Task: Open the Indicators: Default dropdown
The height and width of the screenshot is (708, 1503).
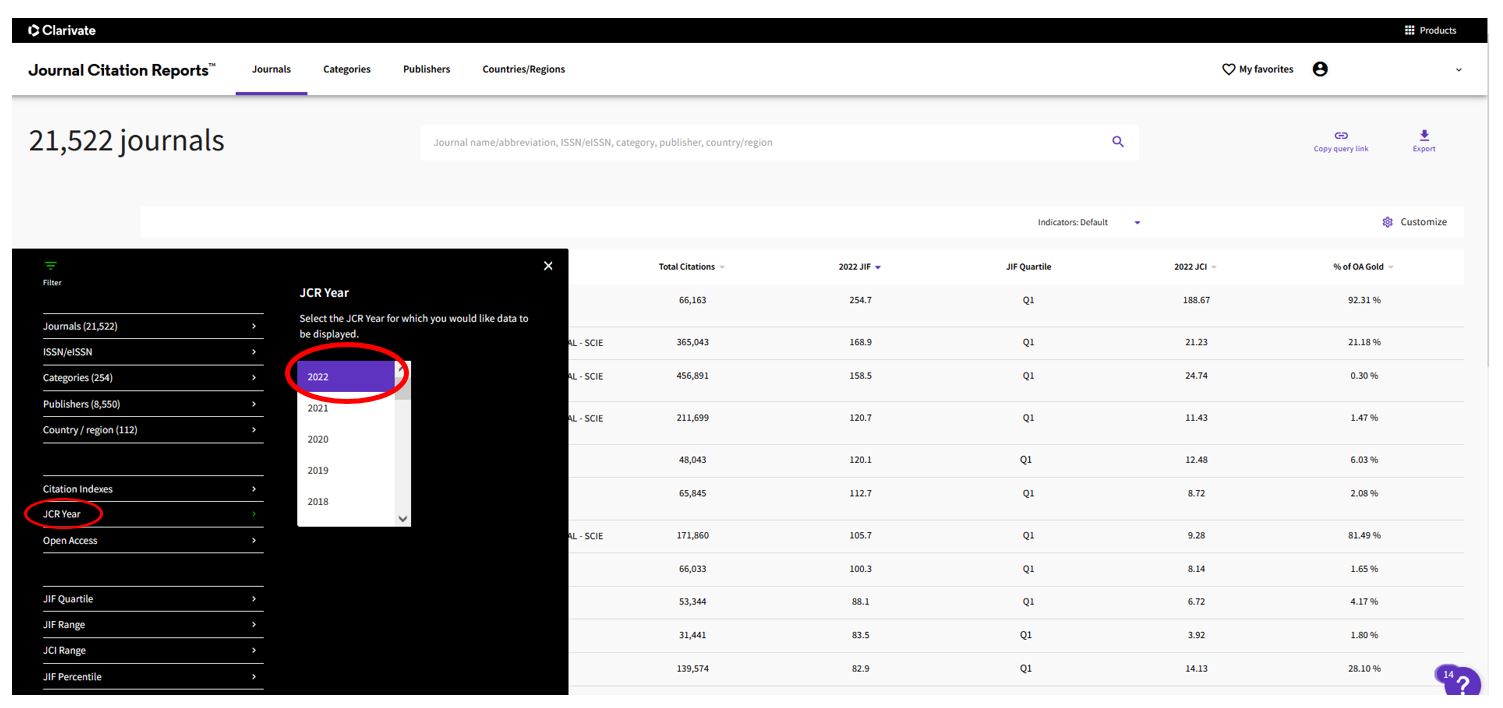Action: tap(1089, 222)
